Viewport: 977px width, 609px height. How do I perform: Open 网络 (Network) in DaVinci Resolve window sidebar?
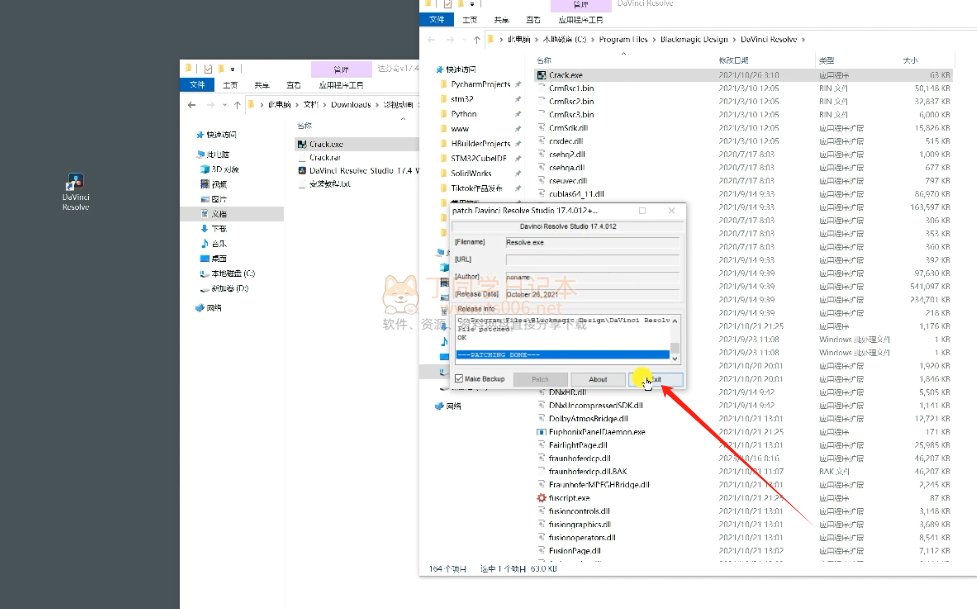tap(453, 406)
